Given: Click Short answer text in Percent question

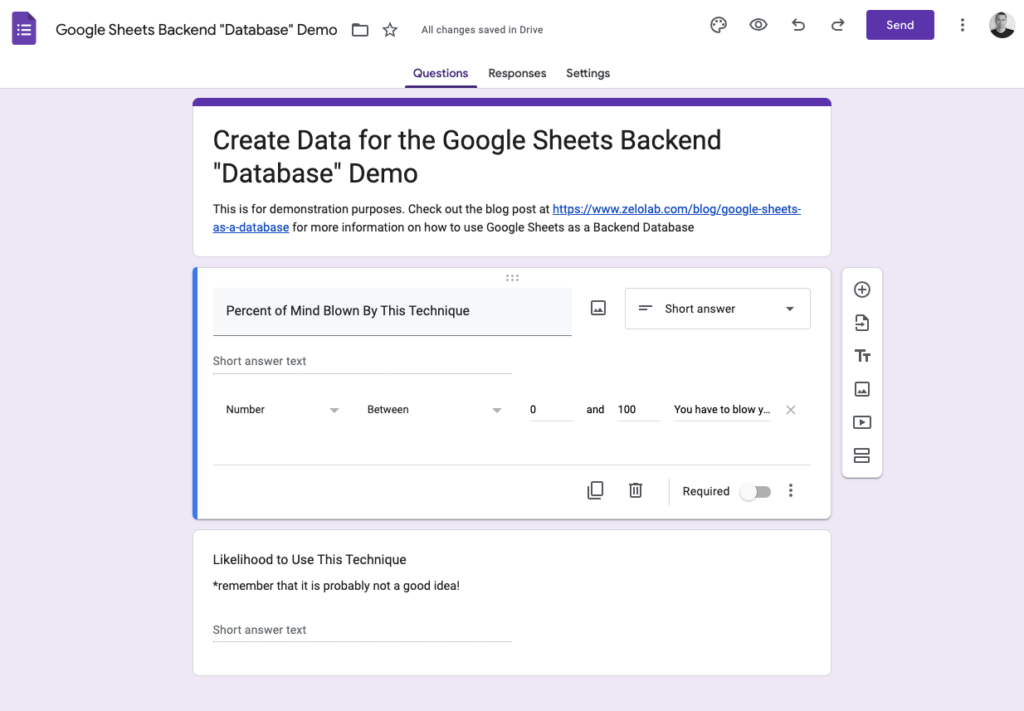Looking at the screenshot, I should (x=259, y=361).
